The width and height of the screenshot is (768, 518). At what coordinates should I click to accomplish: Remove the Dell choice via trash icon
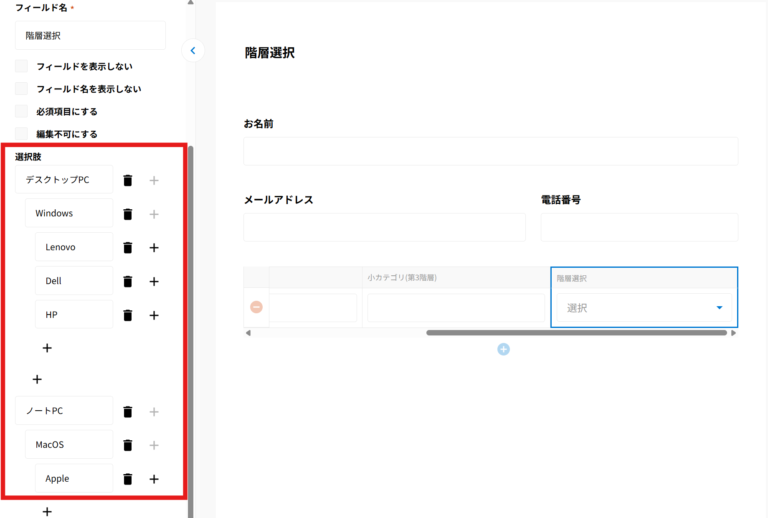[x=128, y=282]
